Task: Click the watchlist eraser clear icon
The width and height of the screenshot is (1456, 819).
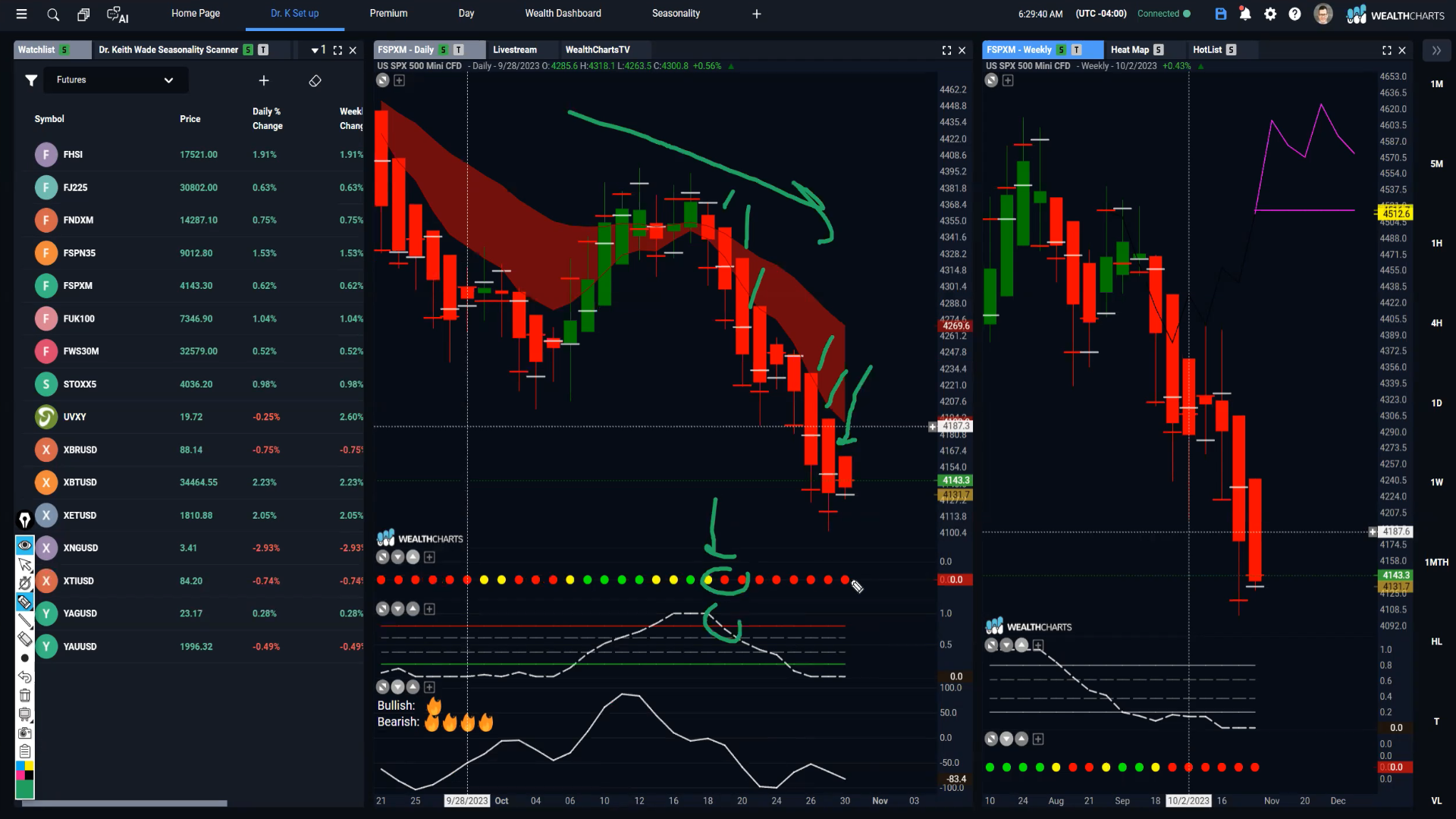Action: tap(315, 80)
